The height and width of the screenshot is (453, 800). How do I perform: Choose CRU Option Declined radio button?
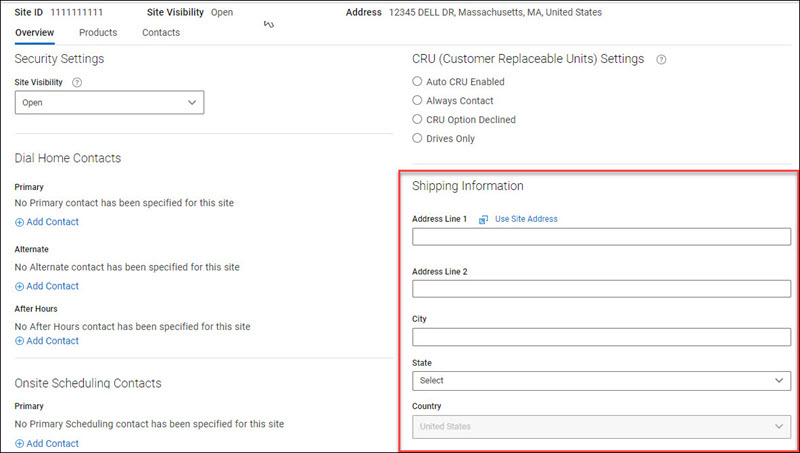coord(418,120)
